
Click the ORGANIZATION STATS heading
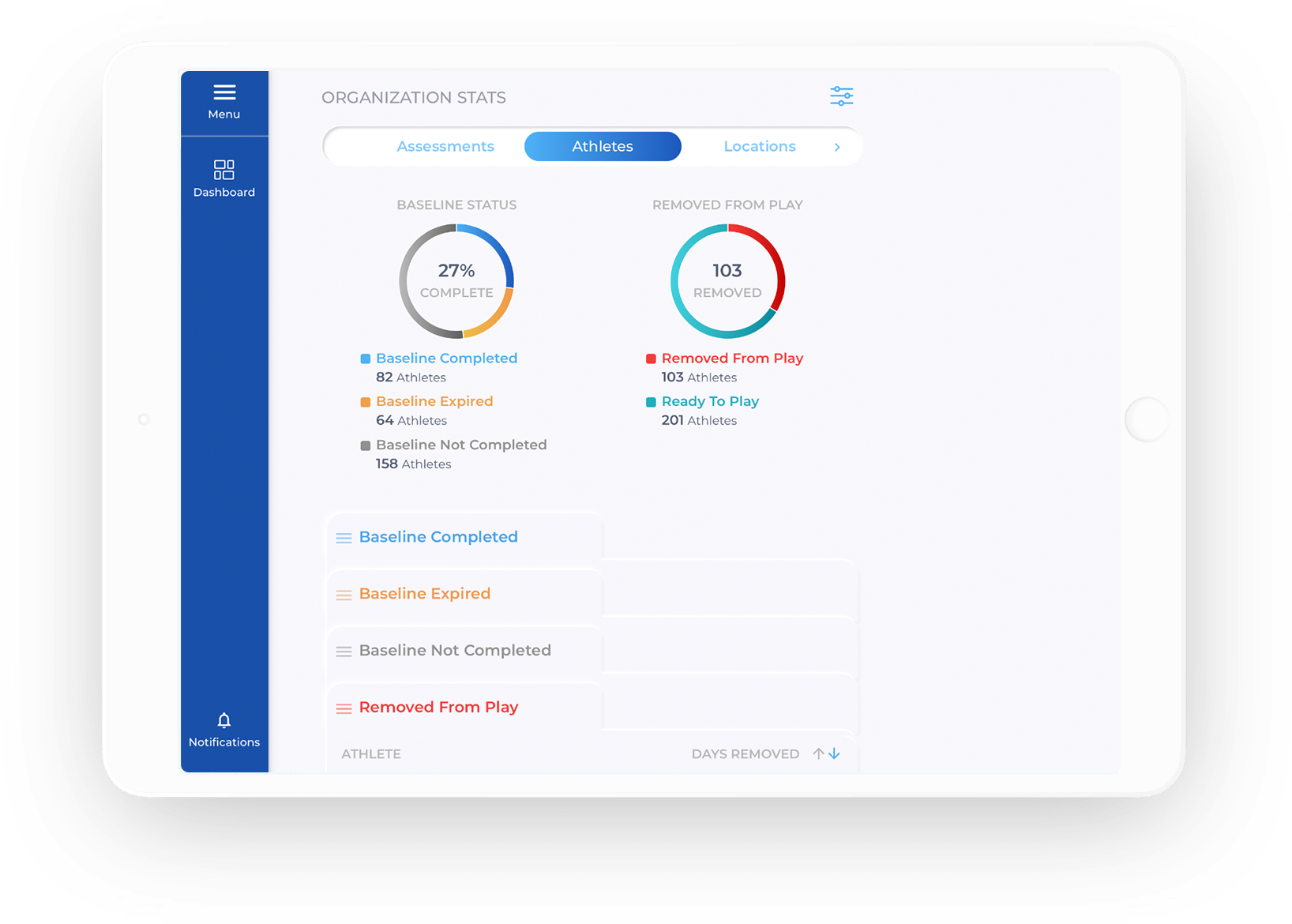click(x=414, y=97)
